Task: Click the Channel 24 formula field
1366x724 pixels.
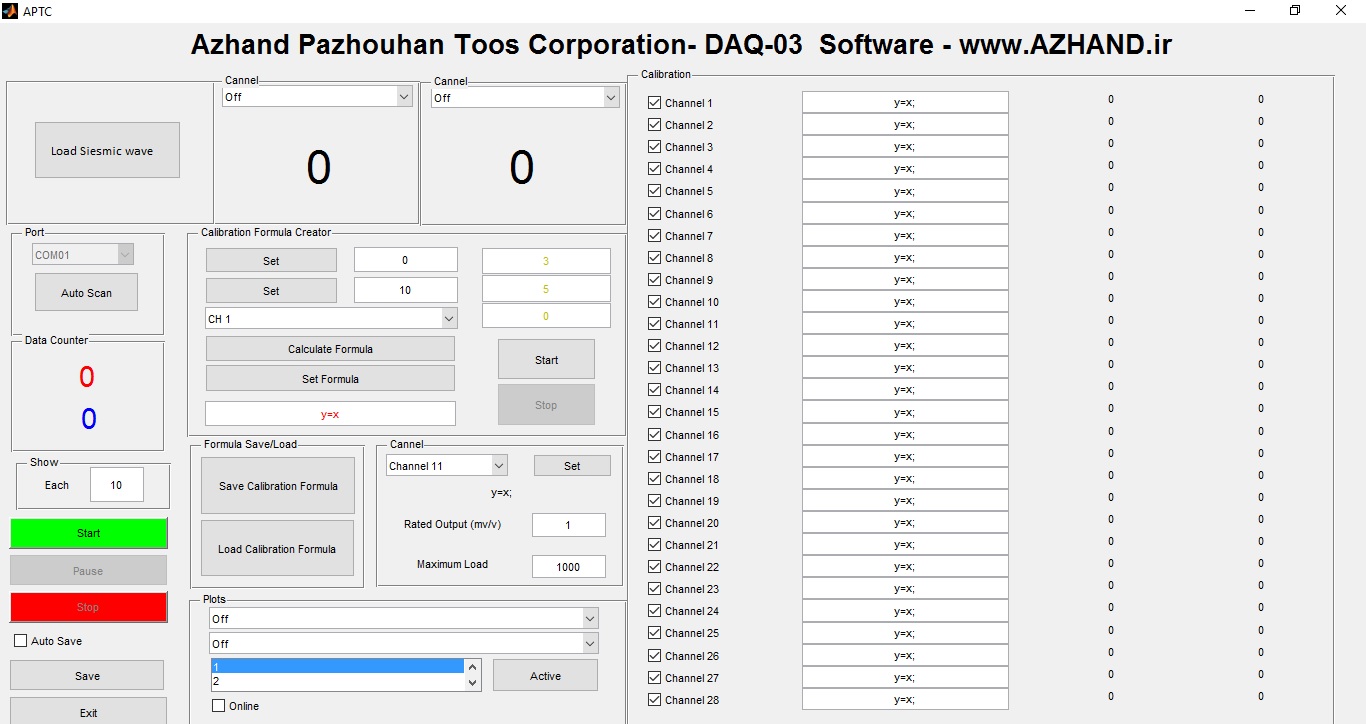Action: tap(905, 610)
